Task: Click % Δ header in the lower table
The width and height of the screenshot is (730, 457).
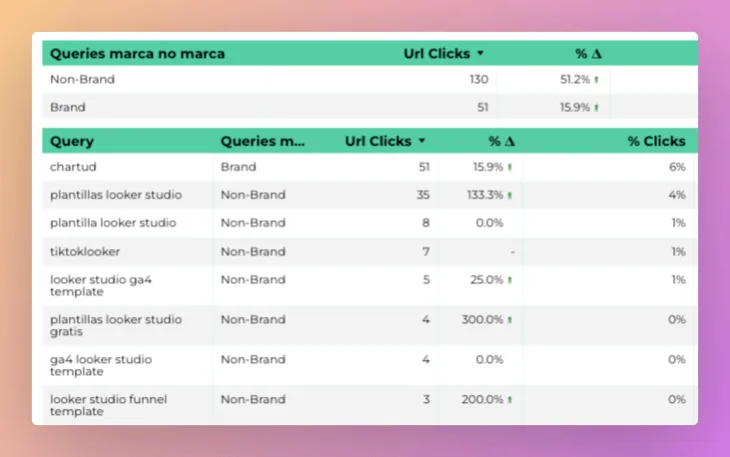Action: 502,141
